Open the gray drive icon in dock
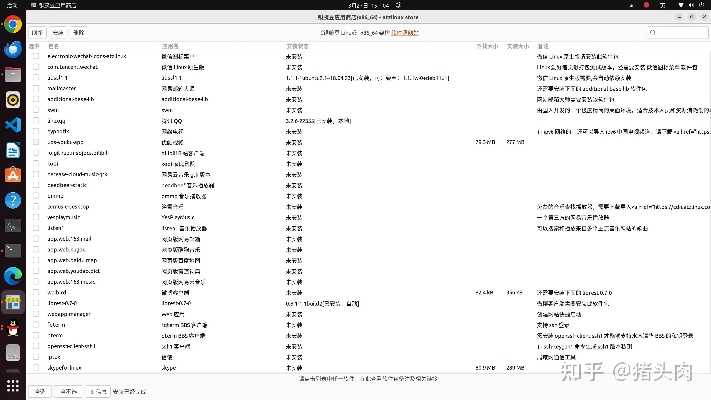Screen dimensions: 711x400 tap(13, 352)
